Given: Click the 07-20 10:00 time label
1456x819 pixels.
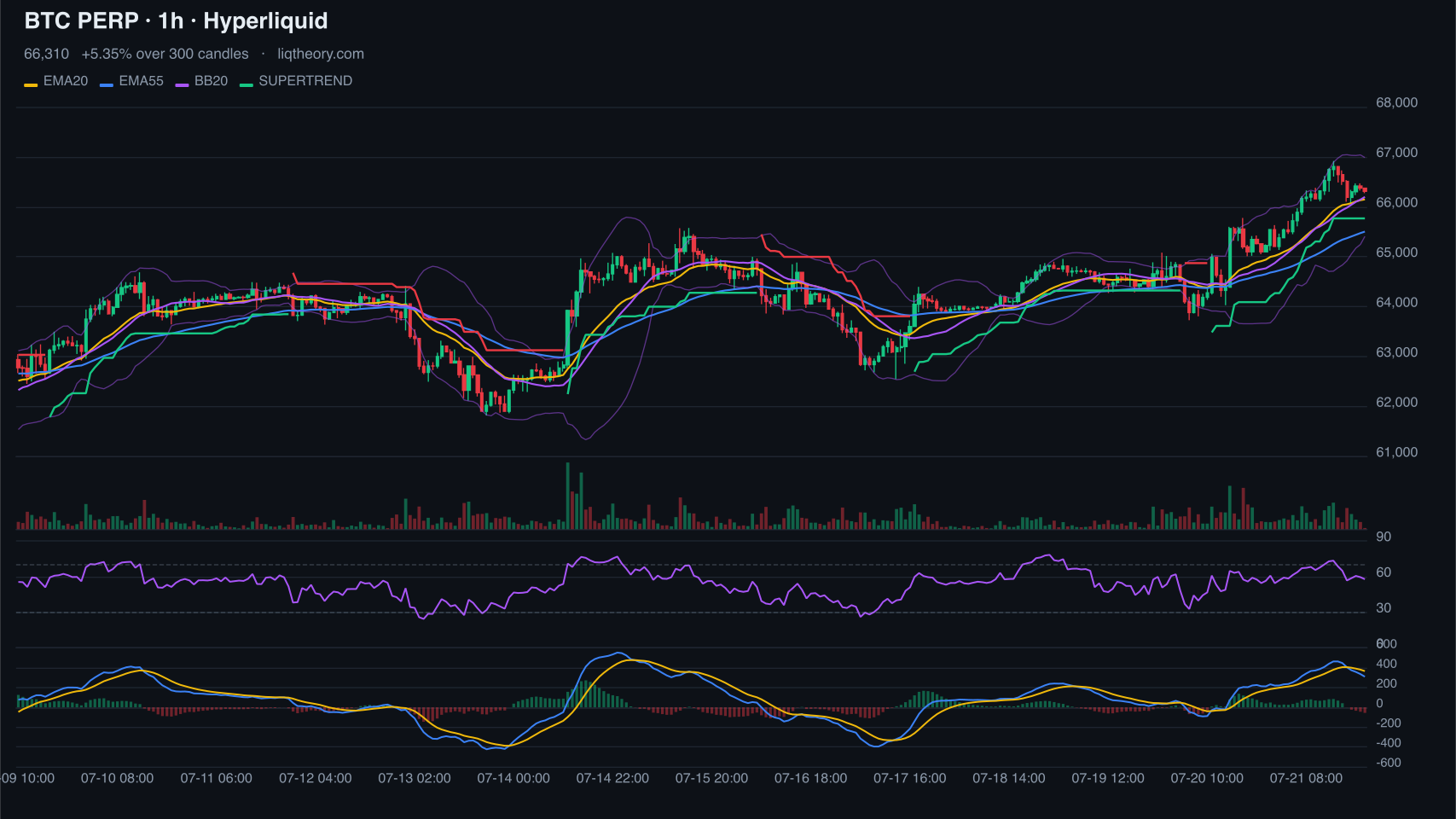Looking at the screenshot, I should point(1207,778).
